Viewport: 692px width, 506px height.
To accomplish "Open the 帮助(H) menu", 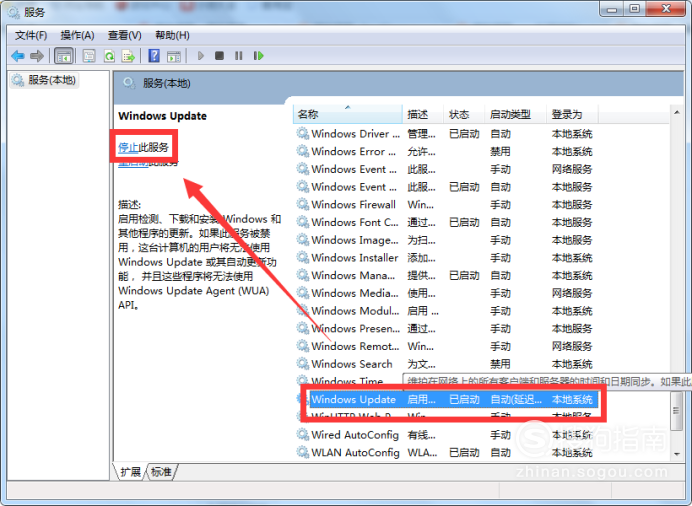I will coord(172,35).
